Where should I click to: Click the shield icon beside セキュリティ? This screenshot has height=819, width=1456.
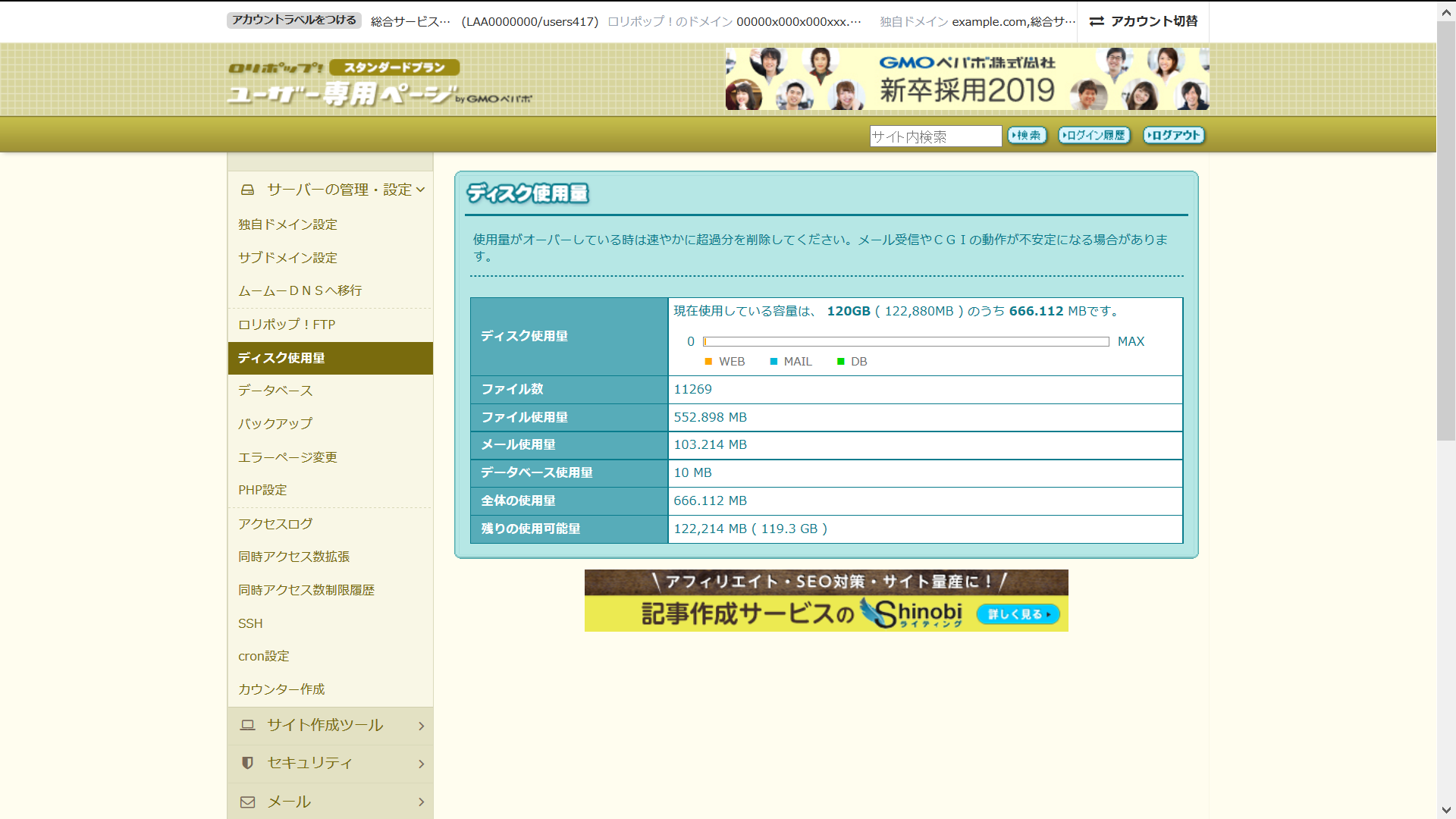coord(247,763)
